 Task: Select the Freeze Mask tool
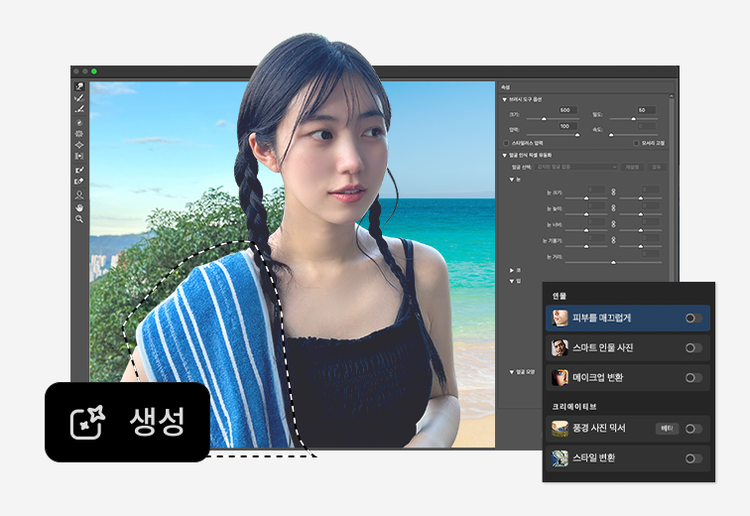79,170
